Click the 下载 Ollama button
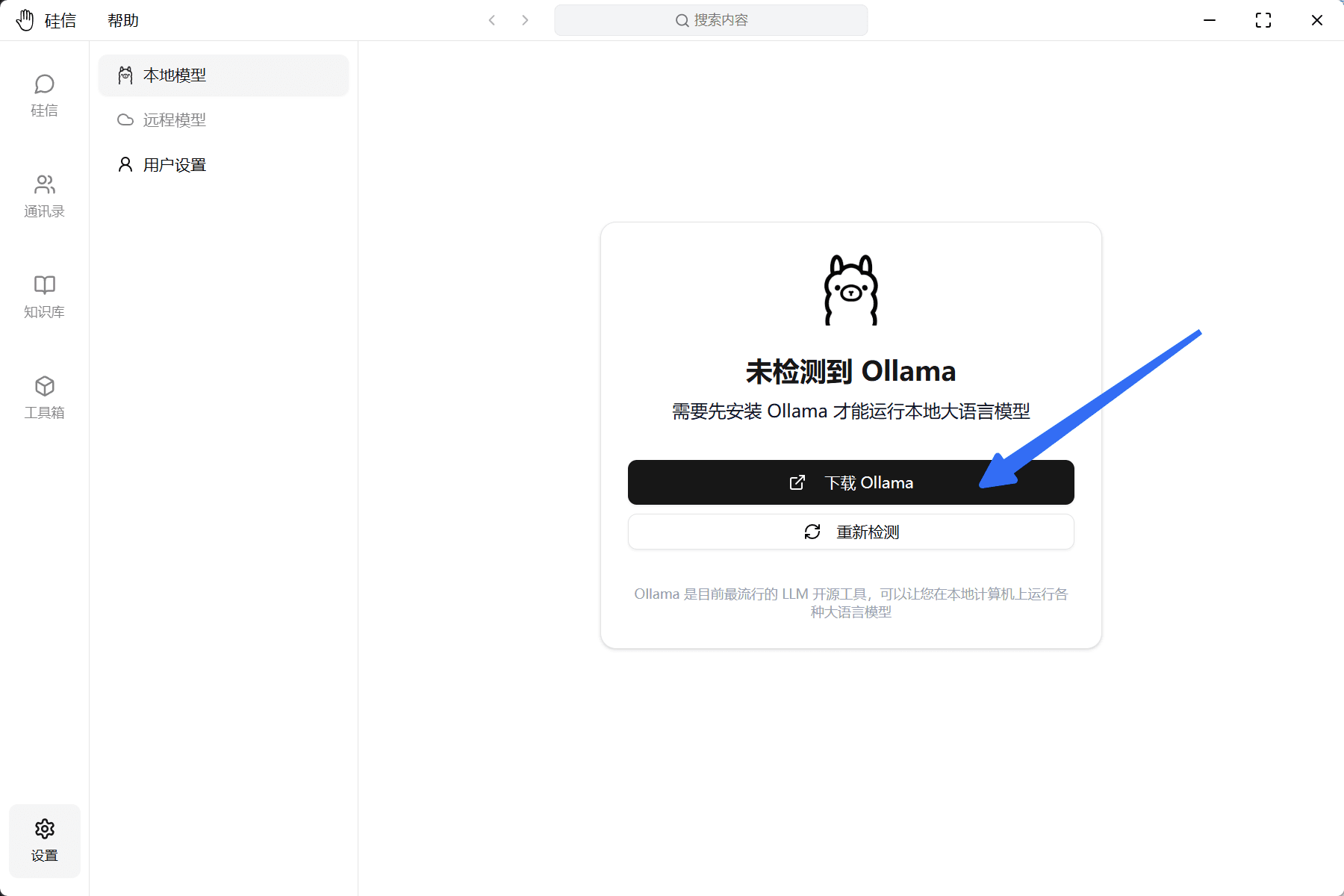1344x896 pixels. [x=851, y=482]
